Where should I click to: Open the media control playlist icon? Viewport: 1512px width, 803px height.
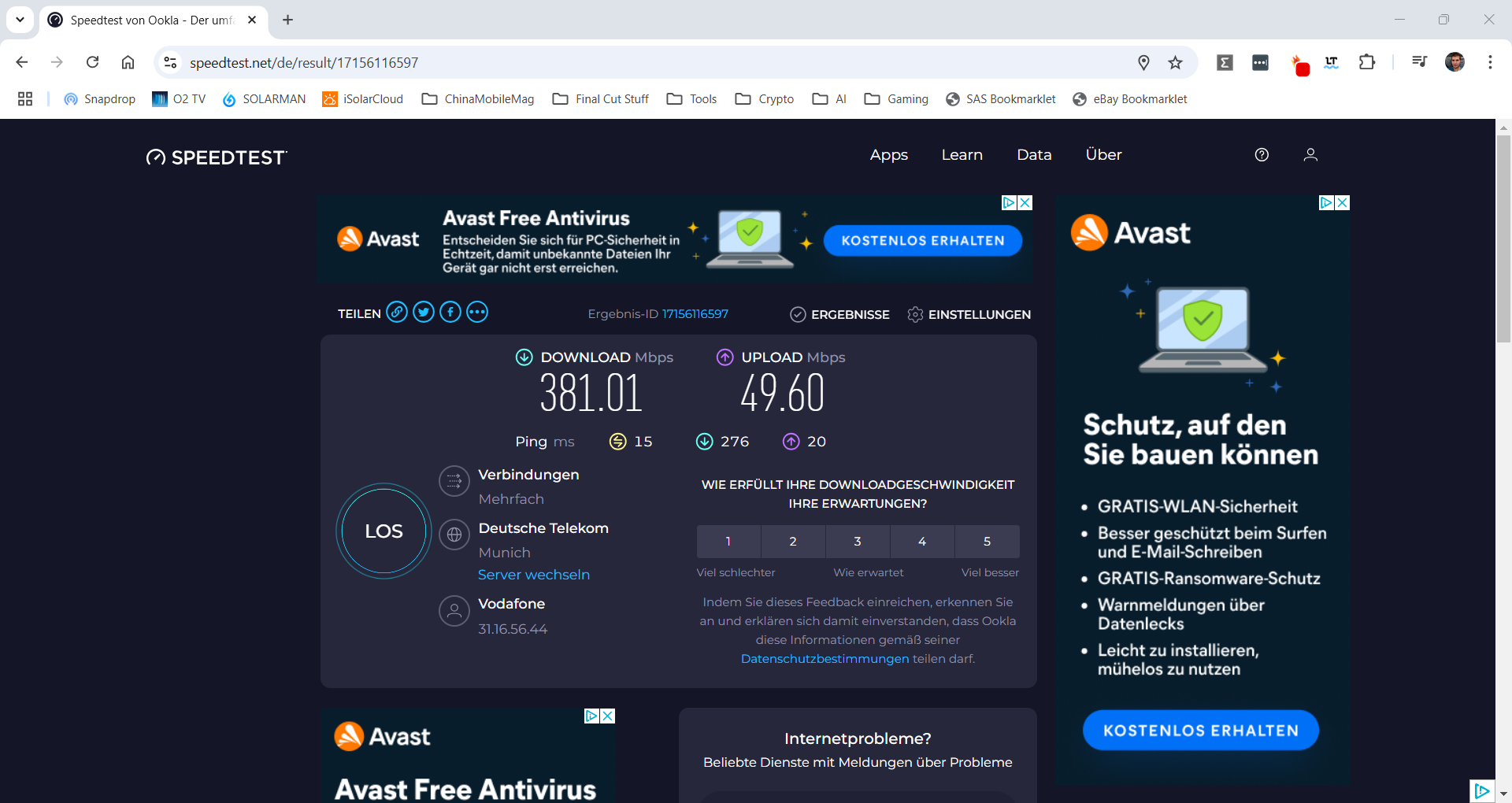1419,62
